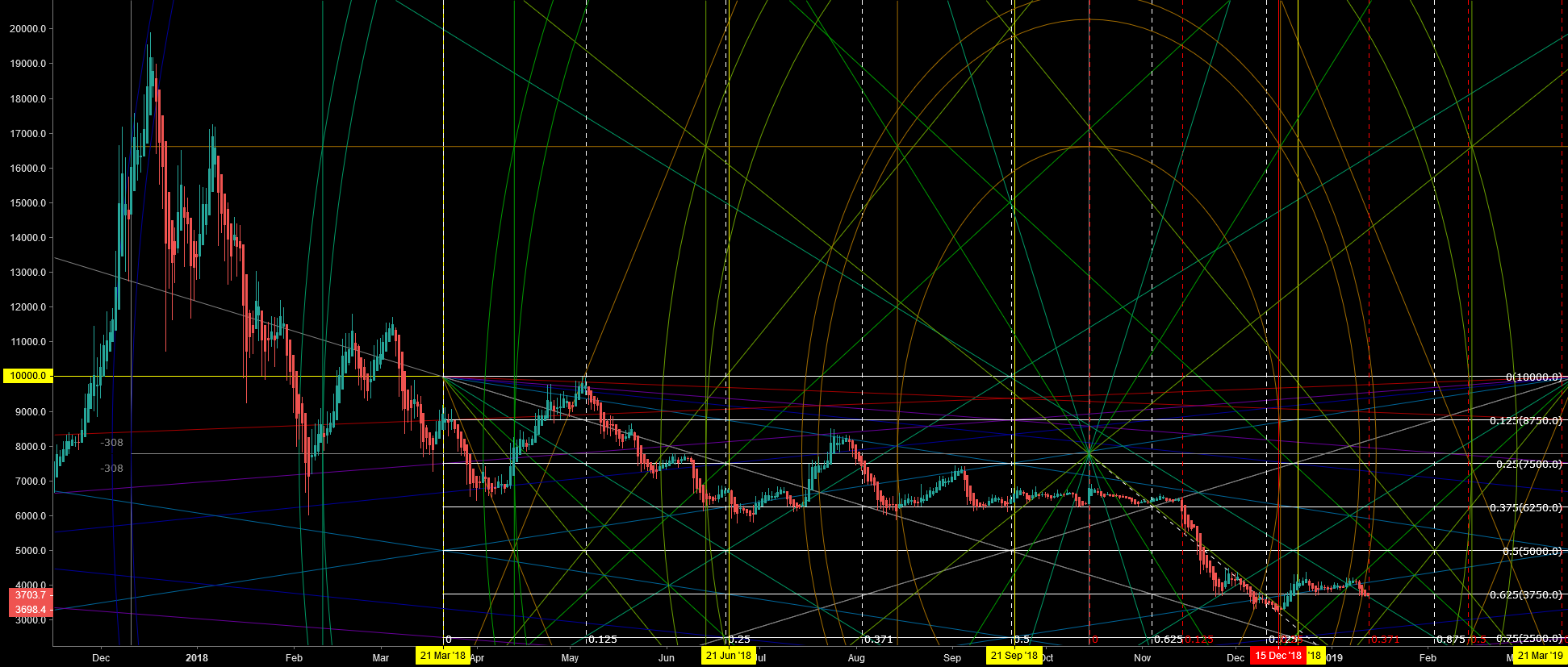The width and height of the screenshot is (1568, 667).
Task: Select the white 0.875 time zone label
Action: pos(1450,640)
